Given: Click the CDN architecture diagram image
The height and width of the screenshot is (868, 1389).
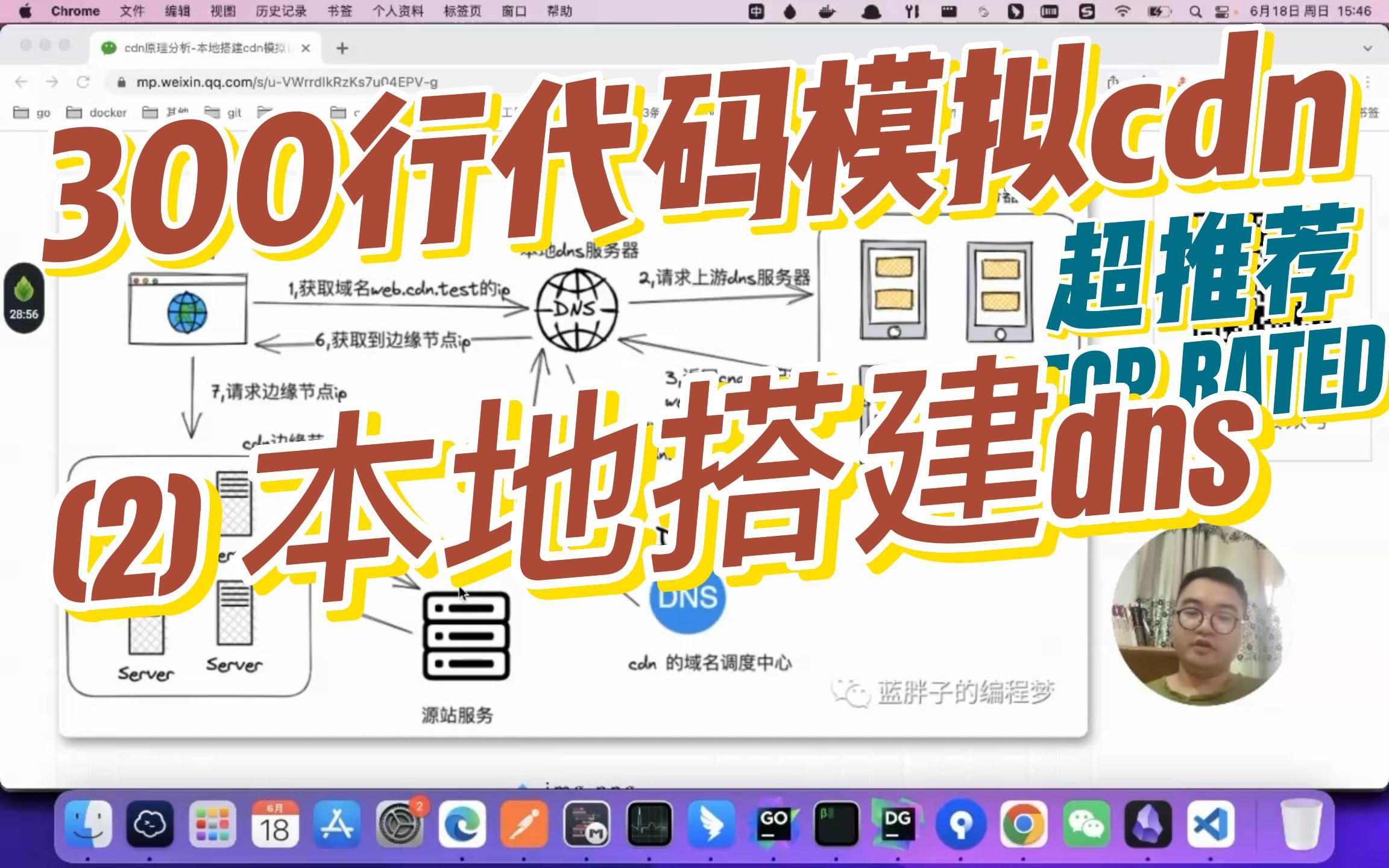Looking at the screenshot, I should click(x=573, y=458).
